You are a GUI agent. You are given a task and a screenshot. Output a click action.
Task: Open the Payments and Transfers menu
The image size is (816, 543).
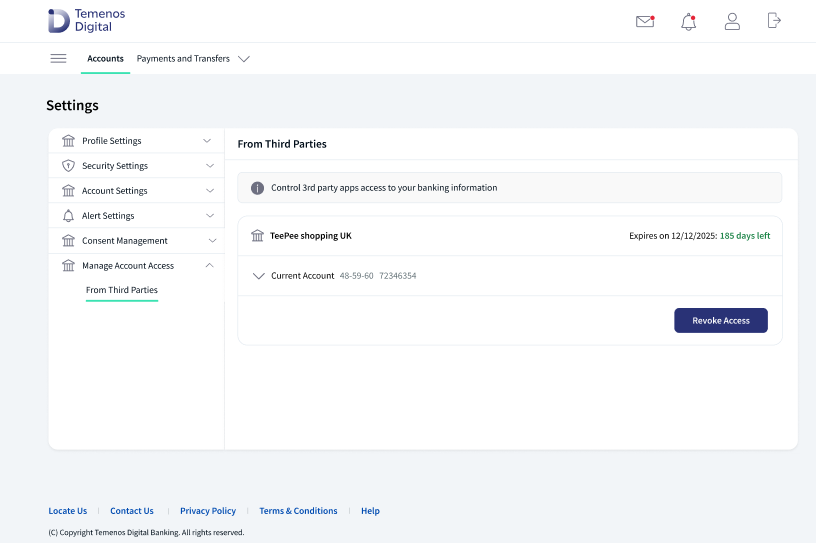[183, 58]
